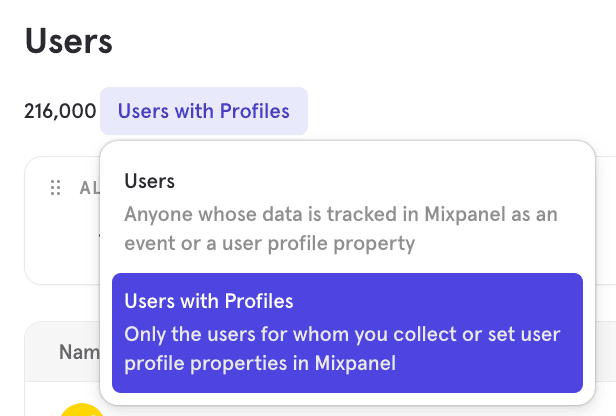
Task: Choose the highlighted Users with Profiles option
Action: point(347,333)
